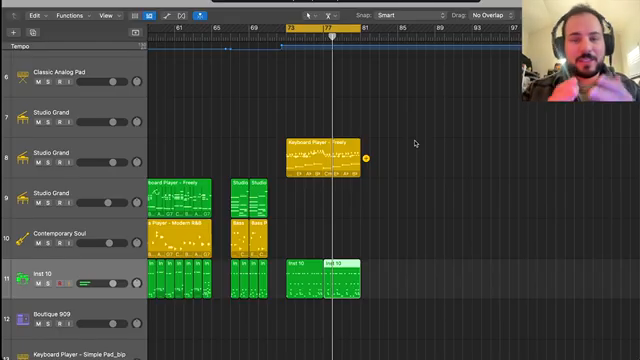
Task: Click track 8 Studio Grand piano icon
Action: tap(23, 158)
